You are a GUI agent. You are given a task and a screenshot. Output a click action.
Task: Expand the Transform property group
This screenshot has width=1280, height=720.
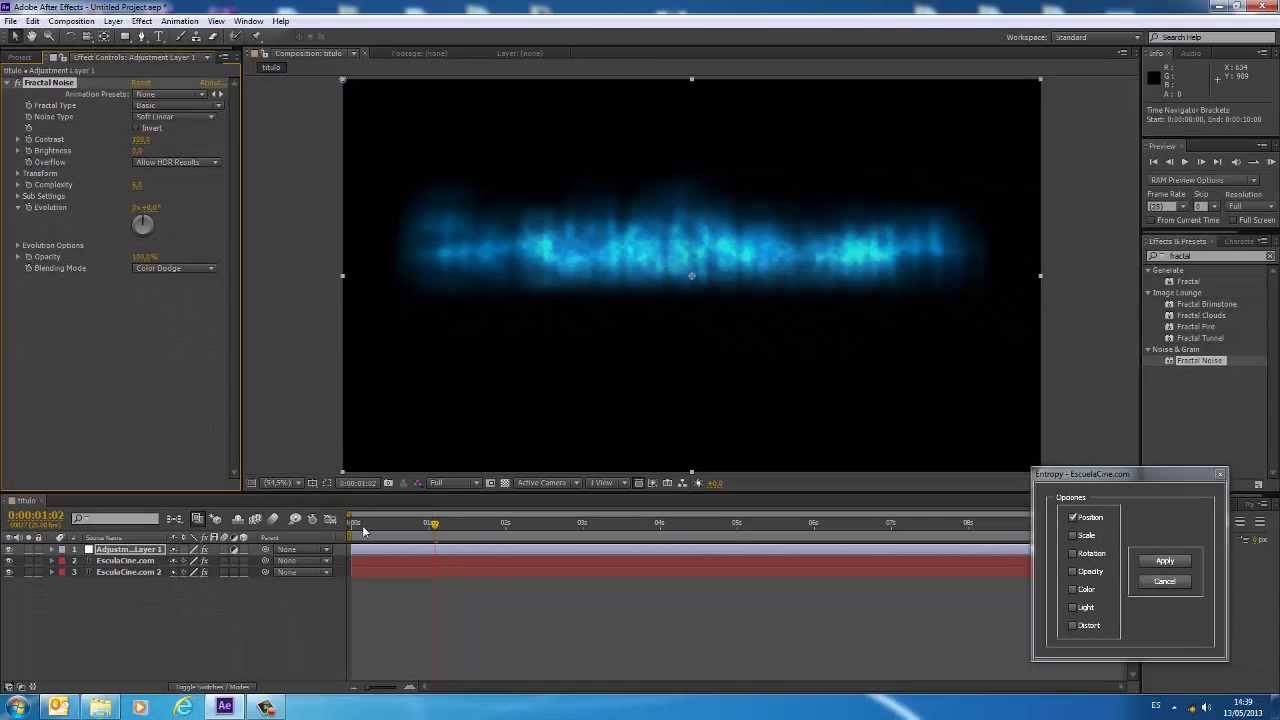[x=17, y=173]
